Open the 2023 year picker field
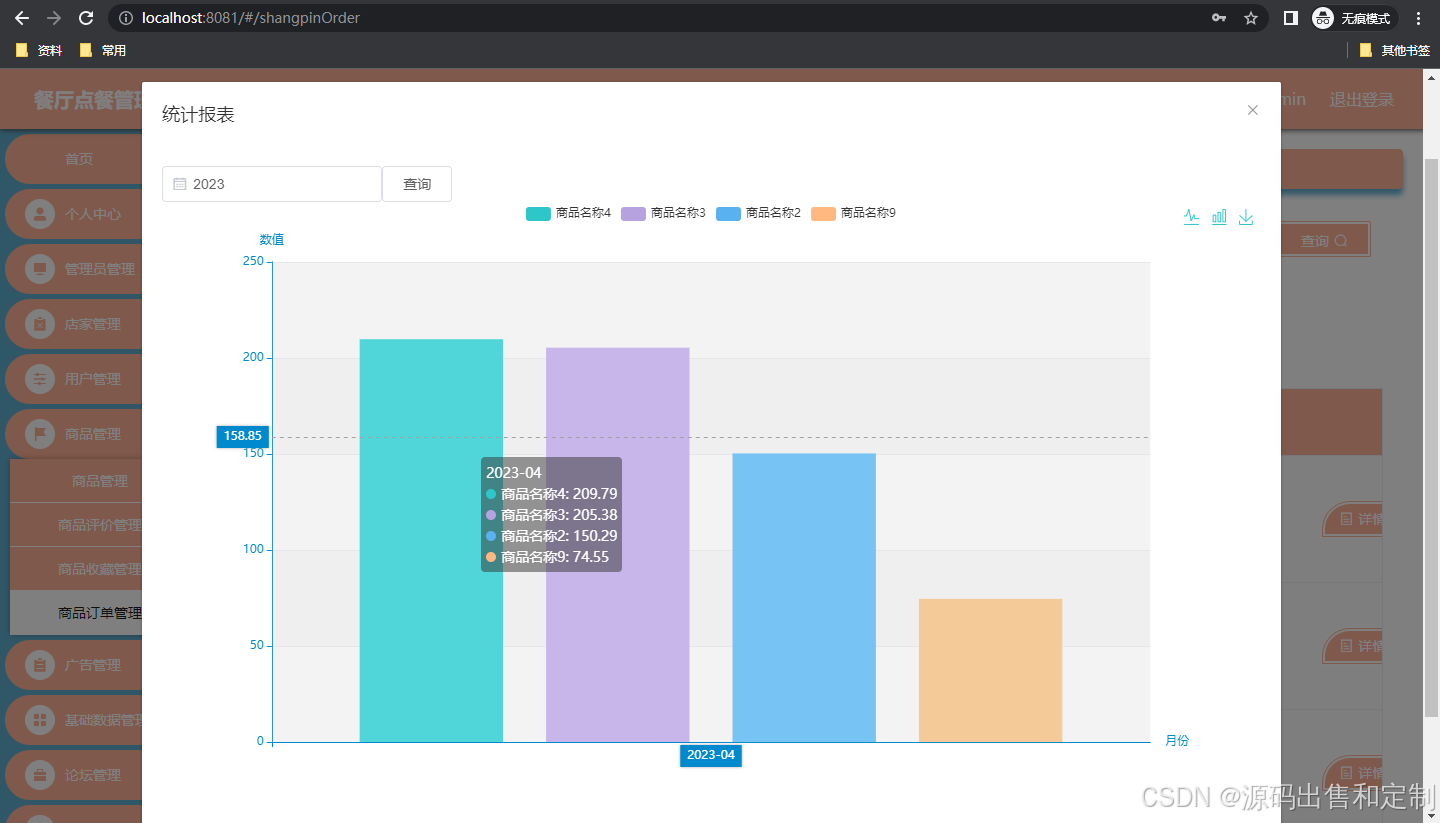This screenshot has height=823, width=1440. 272,184
